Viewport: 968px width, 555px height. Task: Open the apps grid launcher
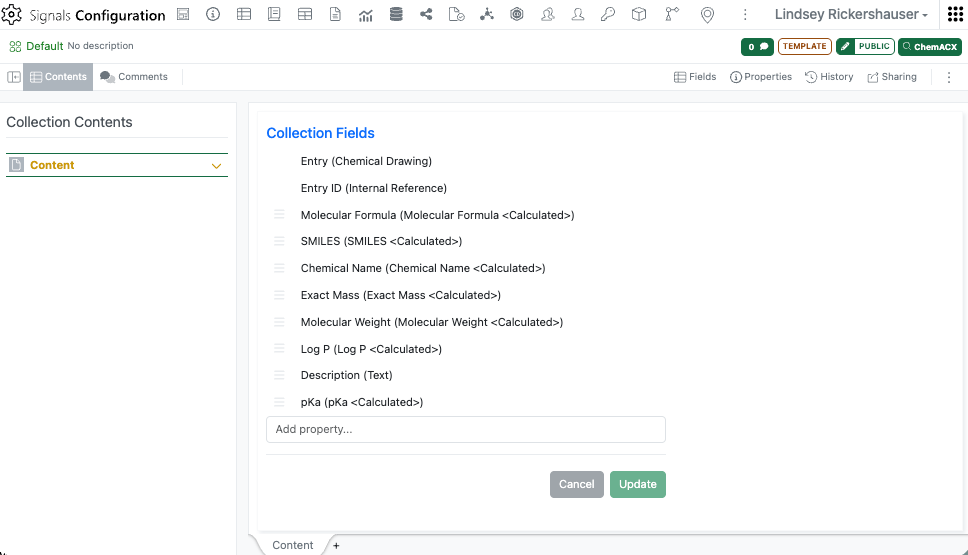(955, 14)
